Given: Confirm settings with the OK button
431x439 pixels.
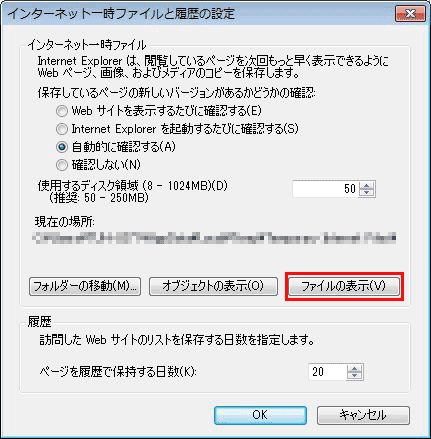Looking at the screenshot, I should click(260, 415).
